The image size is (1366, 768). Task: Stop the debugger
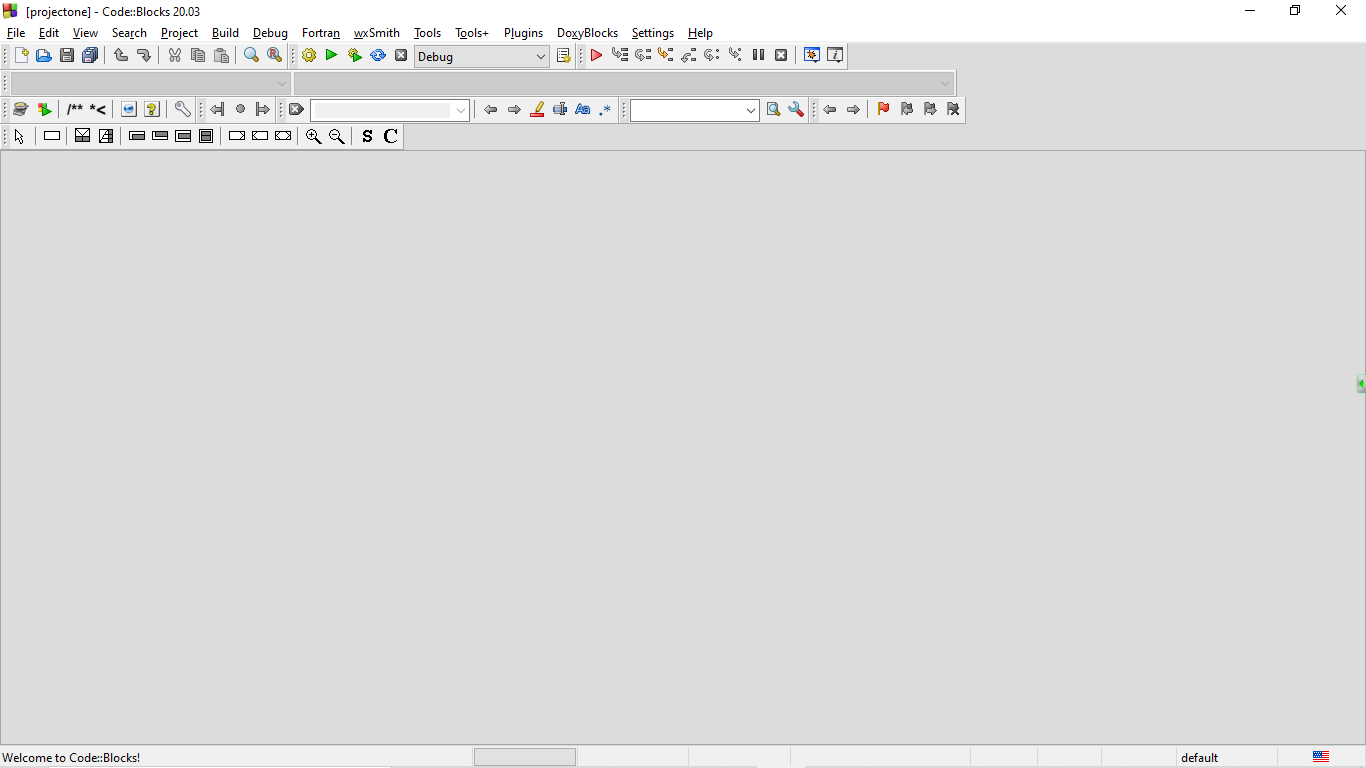coord(781,56)
